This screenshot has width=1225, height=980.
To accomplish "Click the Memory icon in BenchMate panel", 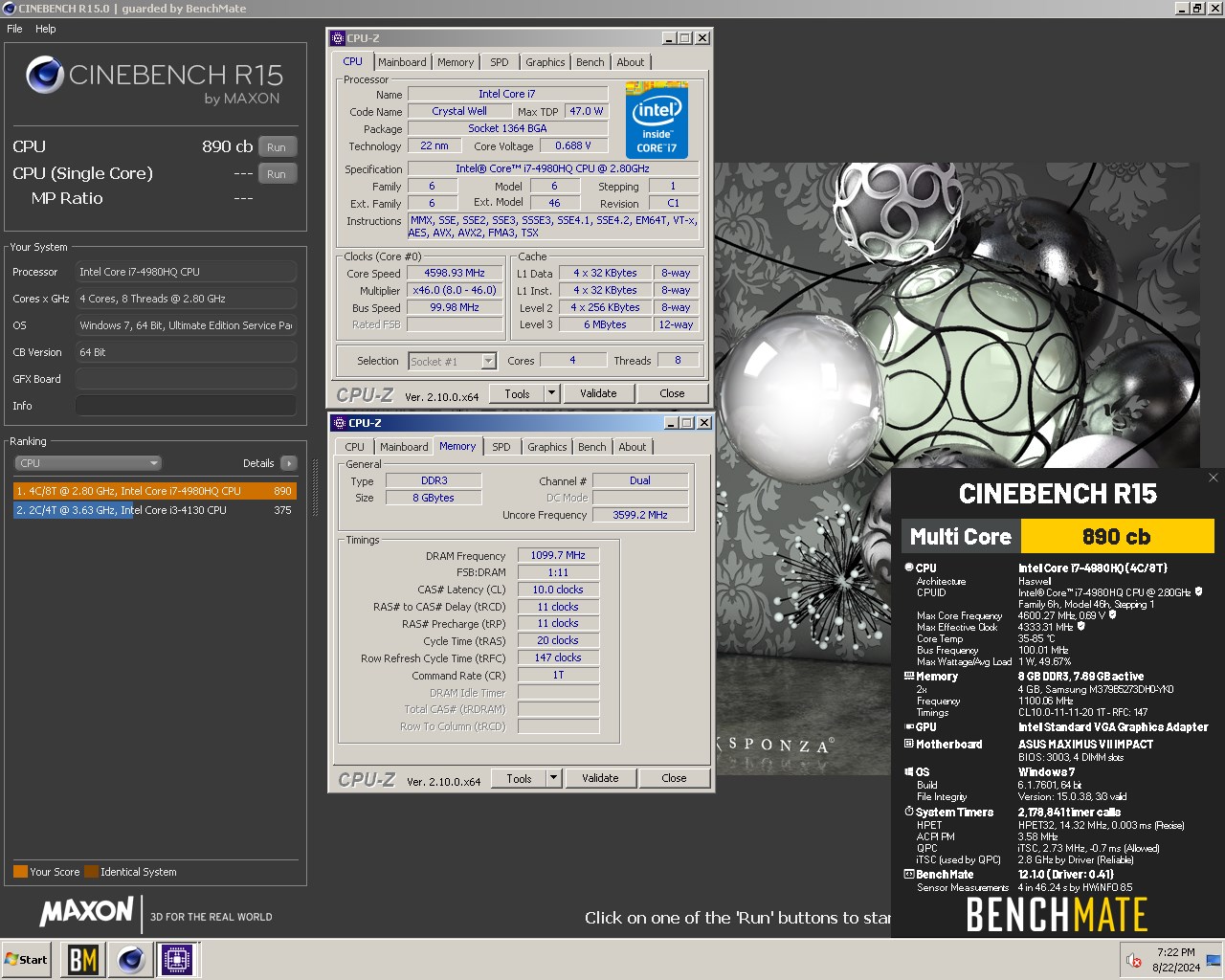I will tap(909, 676).
